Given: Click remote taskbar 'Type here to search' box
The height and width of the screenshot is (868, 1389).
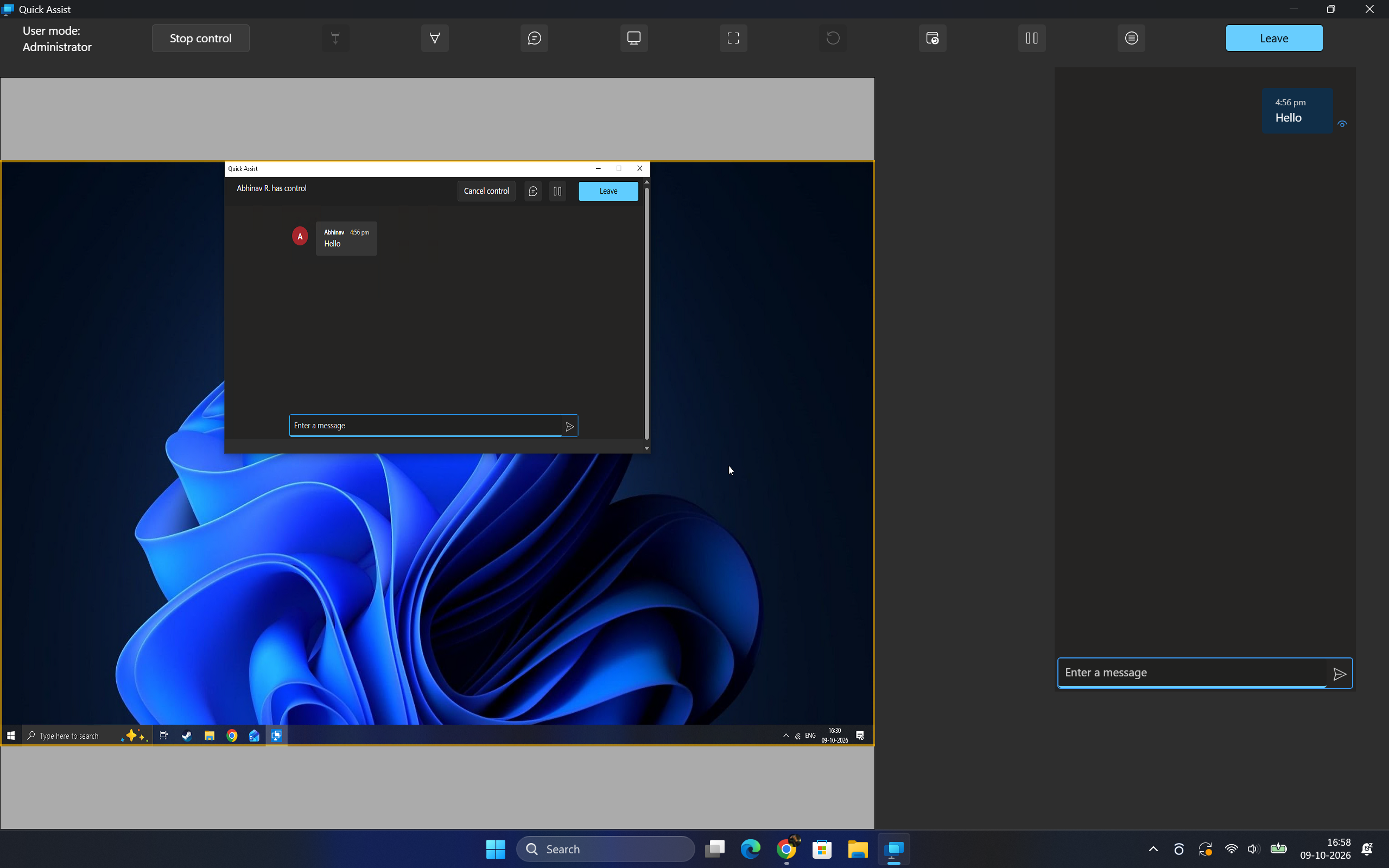Looking at the screenshot, I should tap(87, 736).
